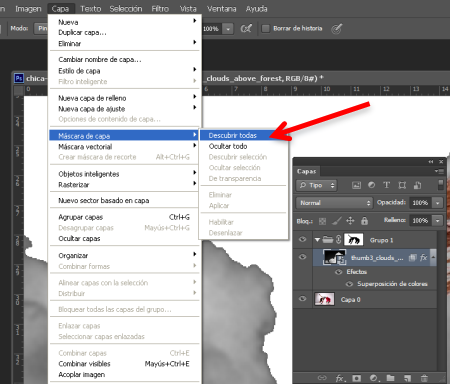Viewport: 450px width, 384px height.
Task: Create new group folder icon at bottom
Action: point(390,378)
